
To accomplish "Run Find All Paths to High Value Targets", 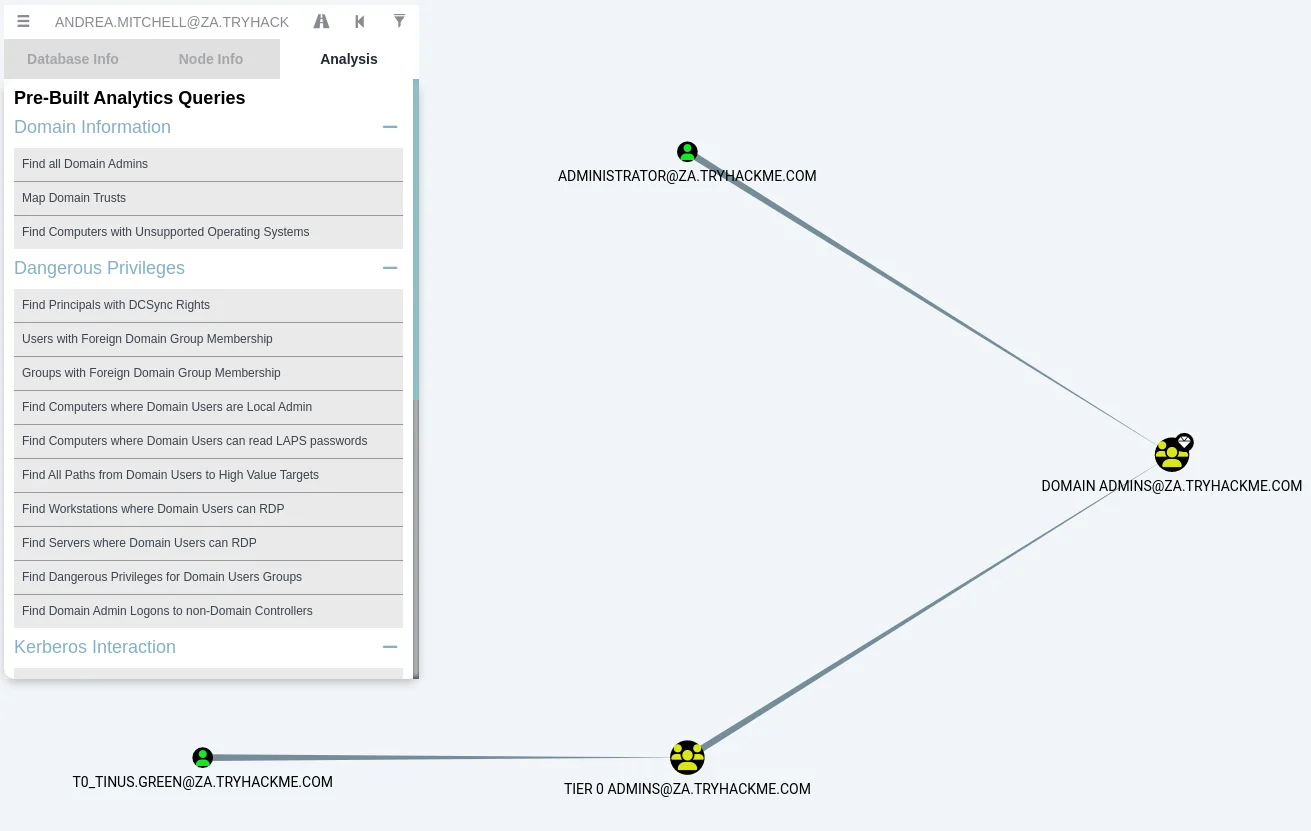I will (208, 475).
